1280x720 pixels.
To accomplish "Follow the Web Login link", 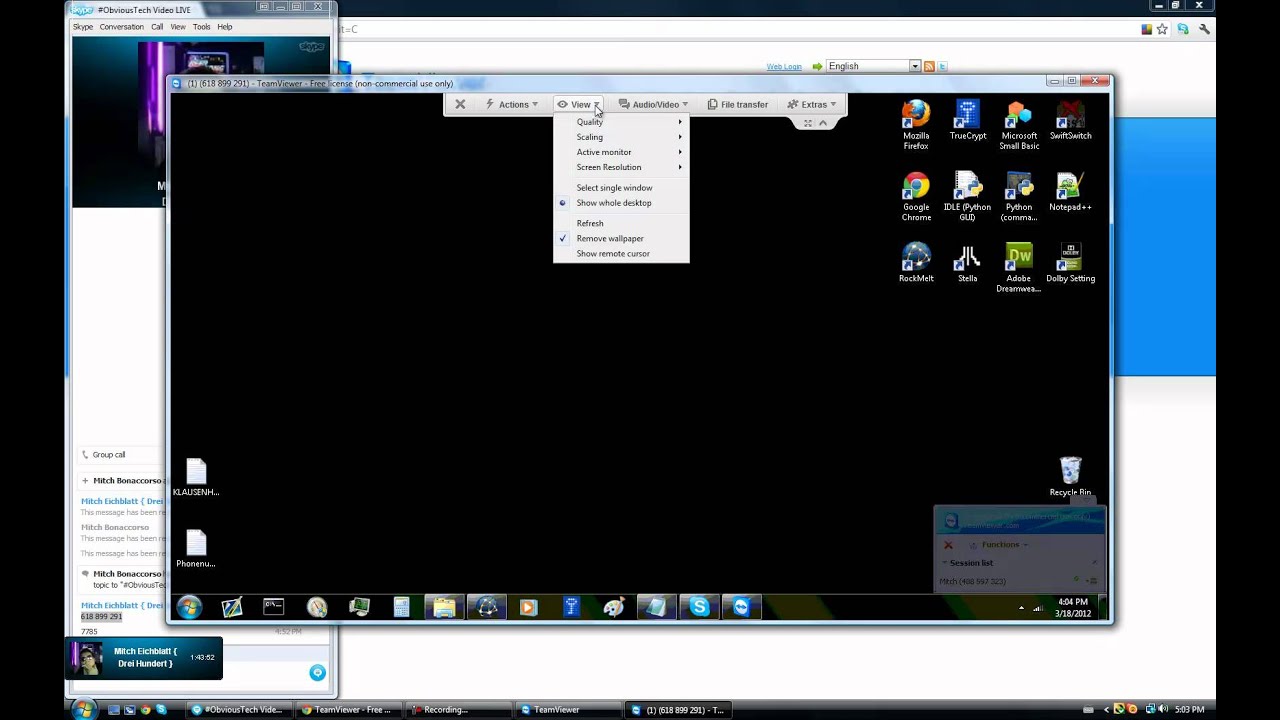I will pyautogui.click(x=784, y=67).
